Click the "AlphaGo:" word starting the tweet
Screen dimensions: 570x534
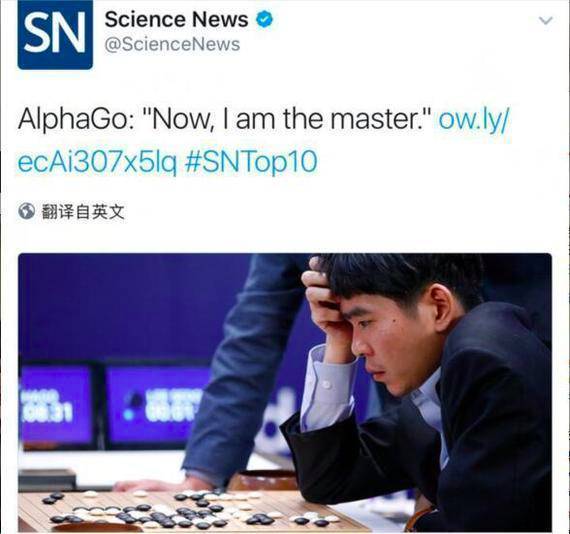tap(77, 120)
